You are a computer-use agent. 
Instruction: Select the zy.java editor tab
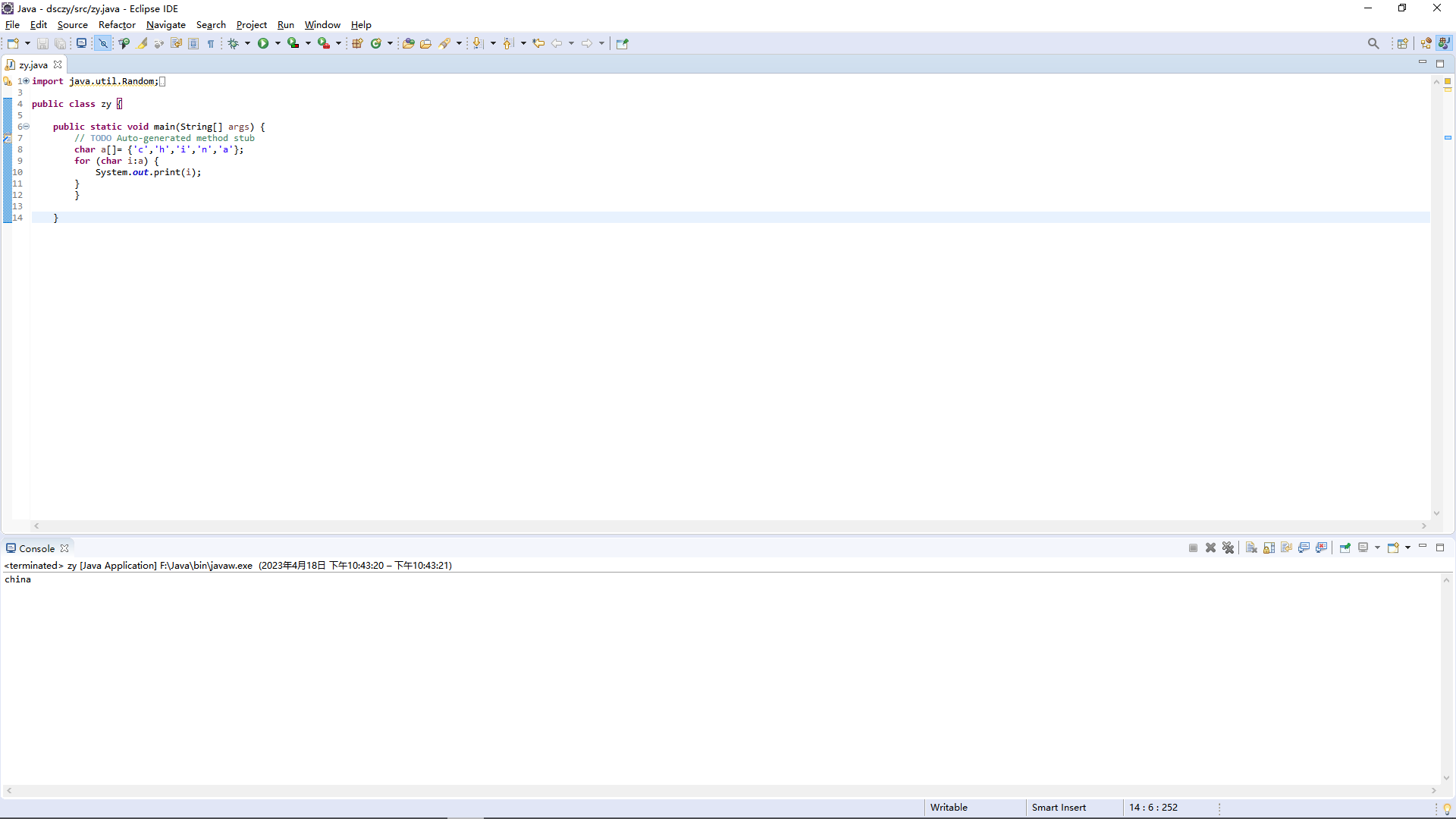point(33,64)
